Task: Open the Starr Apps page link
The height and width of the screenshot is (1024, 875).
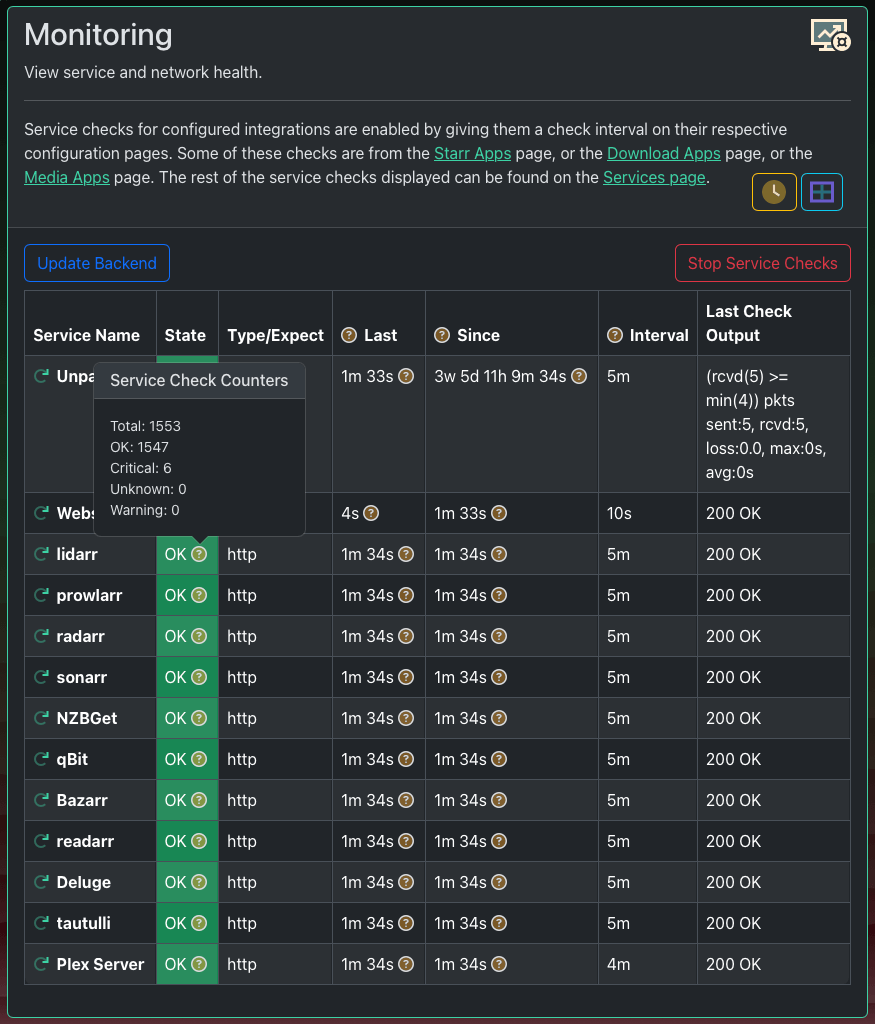Action: (472, 154)
